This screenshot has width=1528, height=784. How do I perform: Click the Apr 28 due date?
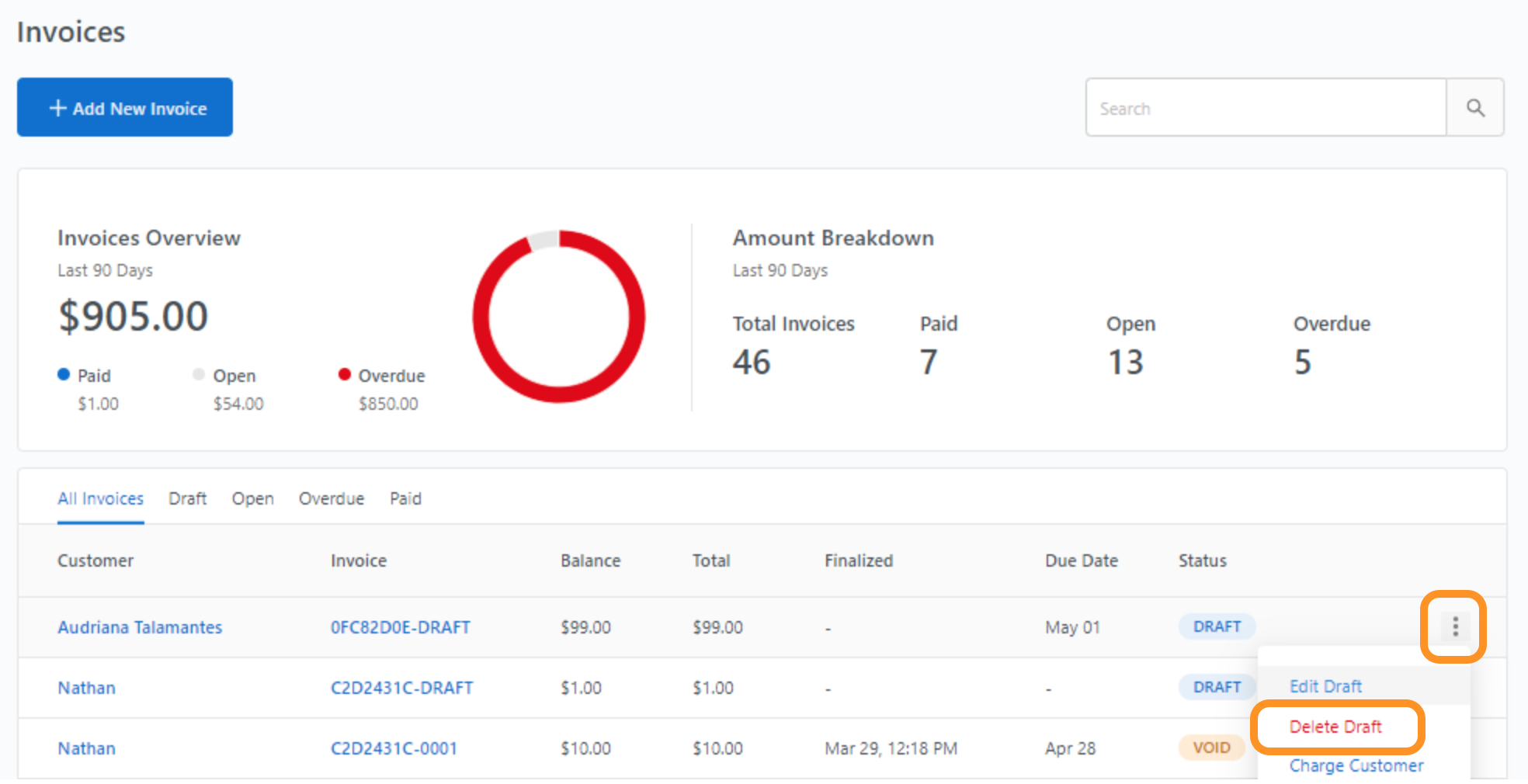pyautogui.click(x=1070, y=748)
